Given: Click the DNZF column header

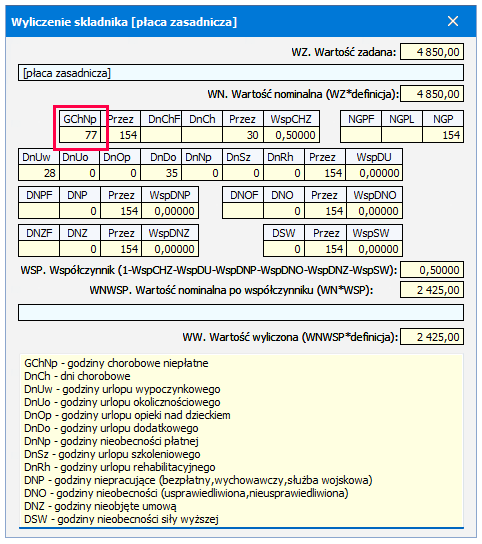Looking at the screenshot, I should pyautogui.click(x=39, y=233).
